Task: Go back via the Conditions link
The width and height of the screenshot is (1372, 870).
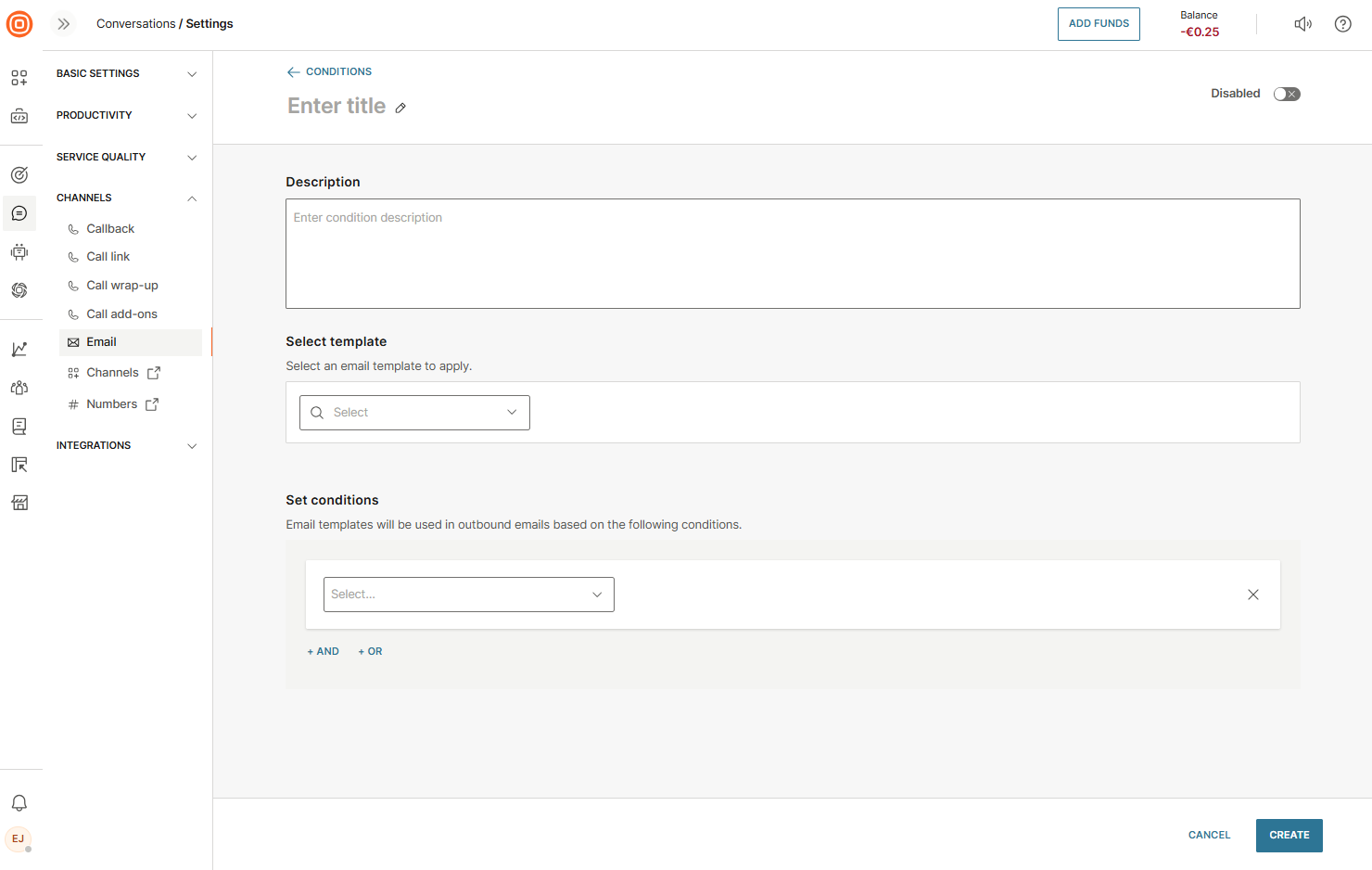Action: coord(330,71)
